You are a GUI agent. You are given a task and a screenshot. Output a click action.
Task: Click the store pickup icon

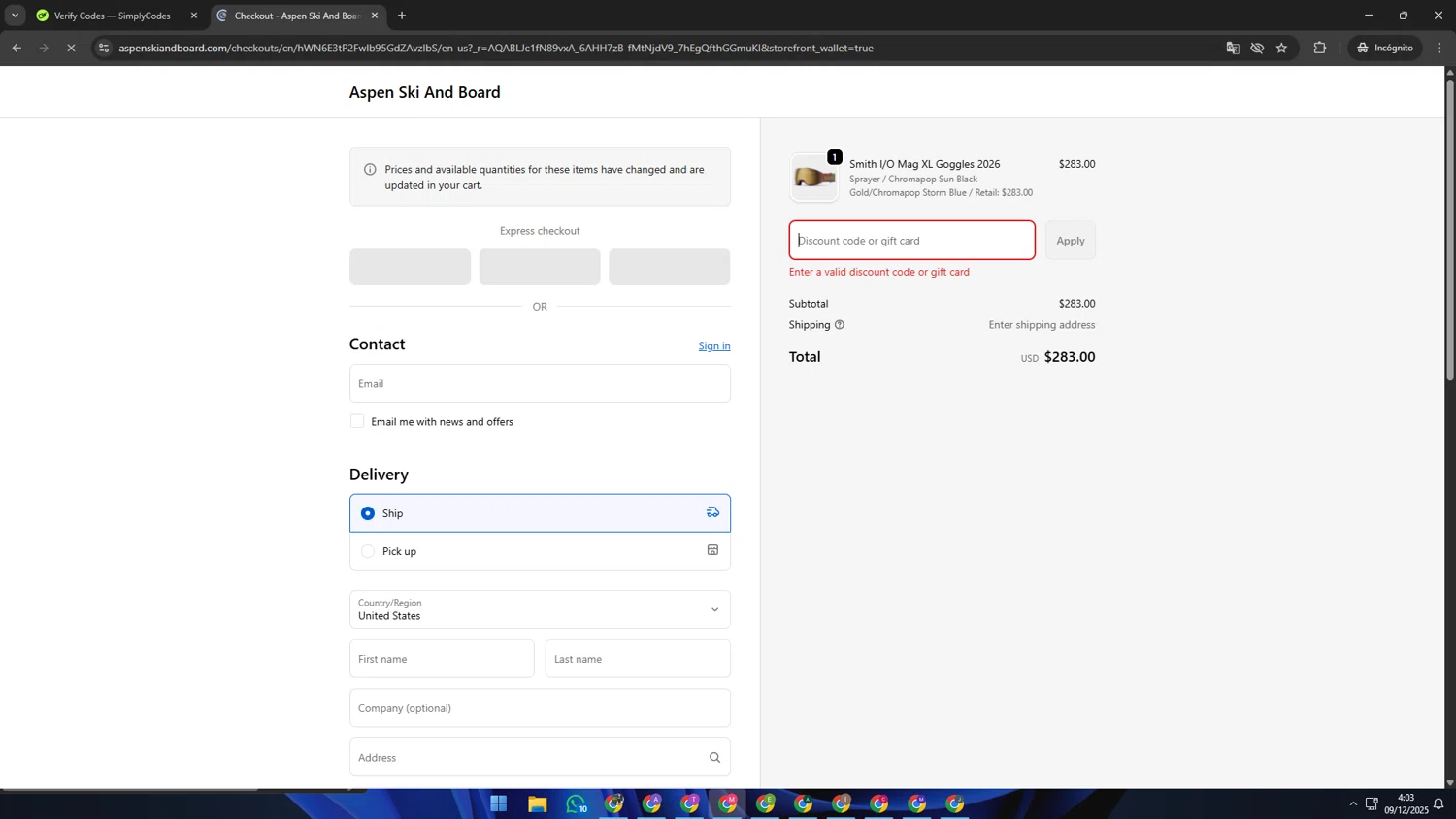pos(712,550)
